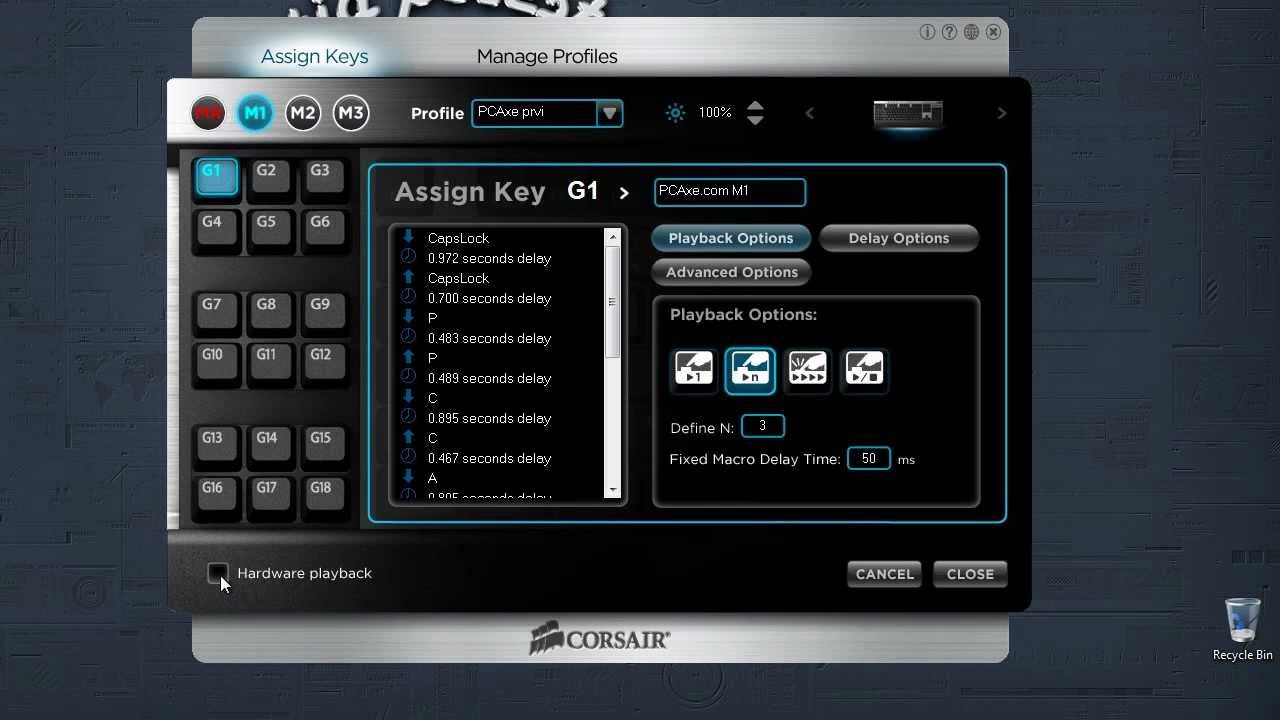The height and width of the screenshot is (720, 1280).
Task: Open the Recycle Bin desktop icon
Action: [x=1242, y=630]
